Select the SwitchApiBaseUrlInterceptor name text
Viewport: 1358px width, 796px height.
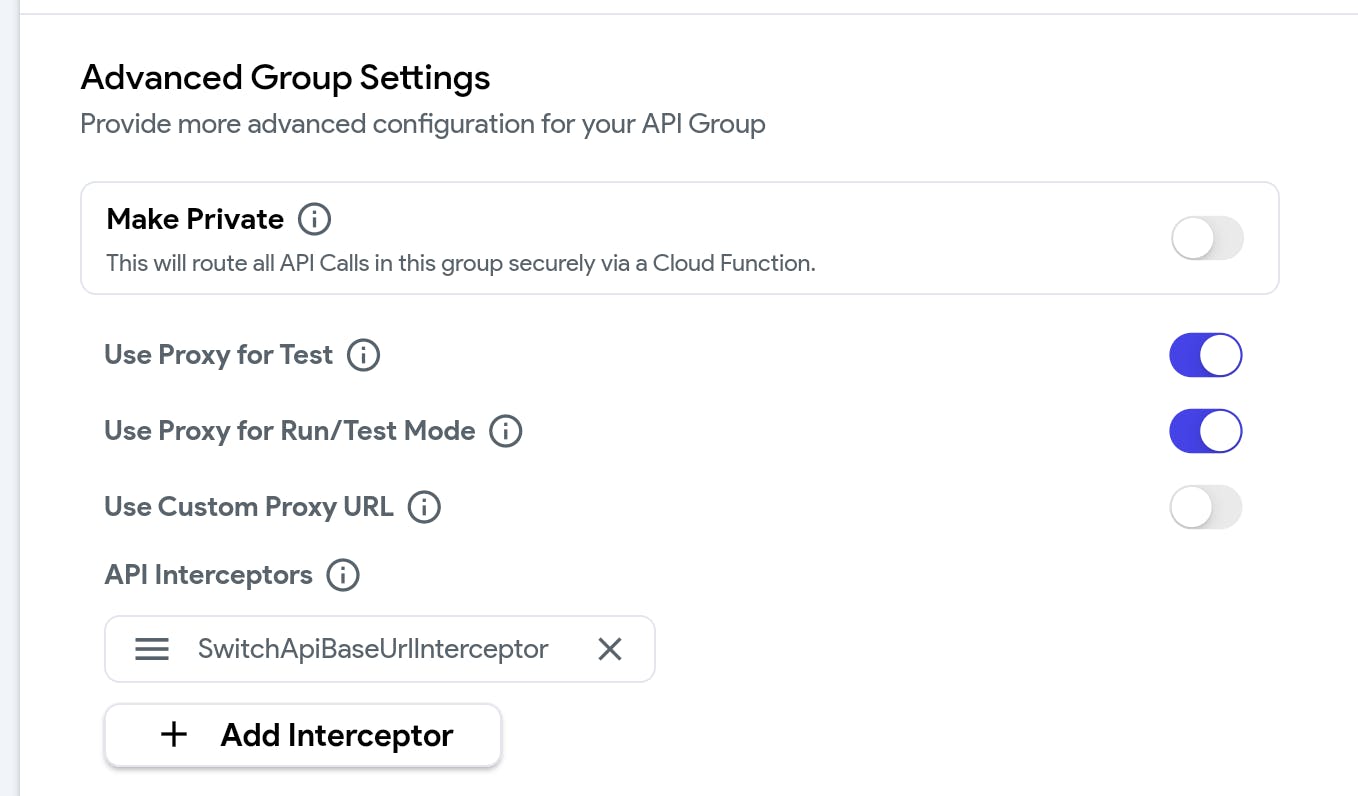pyautogui.click(x=373, y=649)
